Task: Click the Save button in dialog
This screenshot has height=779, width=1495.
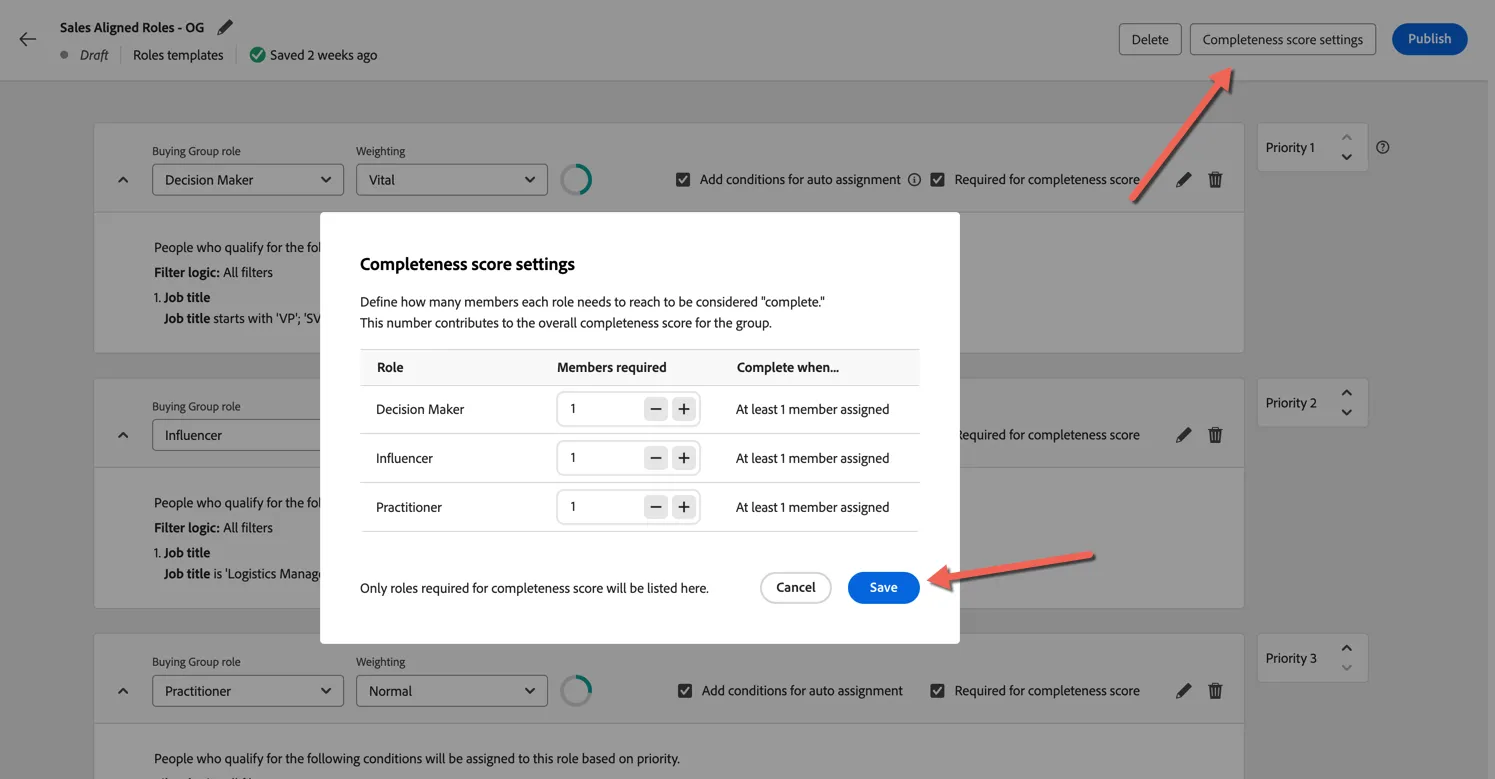Action: click(x=883, y=588)
